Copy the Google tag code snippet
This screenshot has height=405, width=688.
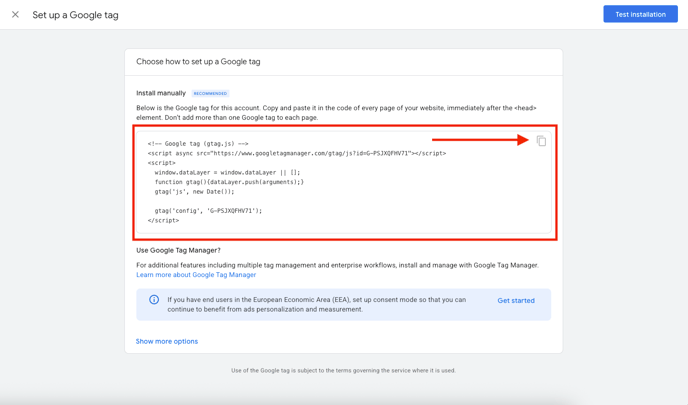click(541, 140)
